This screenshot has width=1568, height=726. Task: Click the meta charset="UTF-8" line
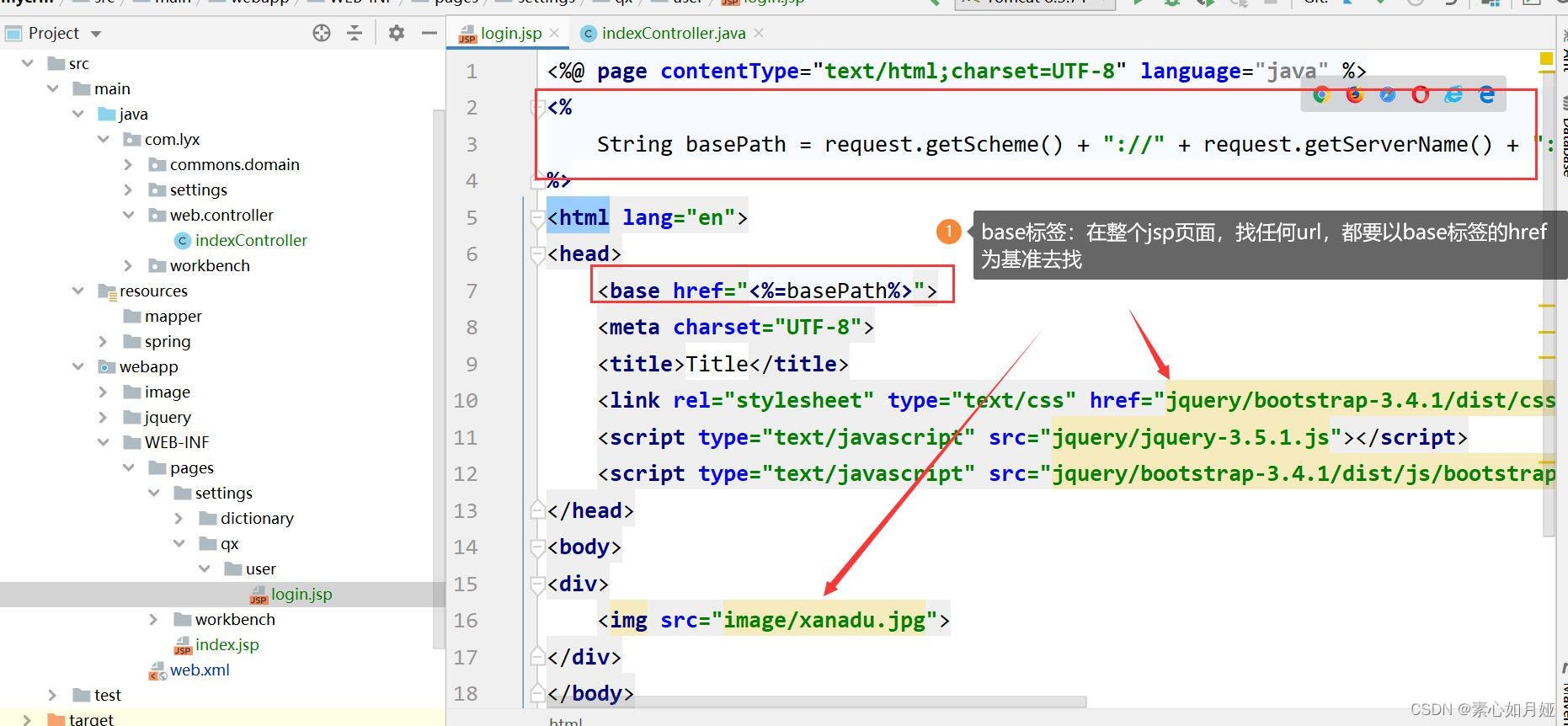[736, 327]
